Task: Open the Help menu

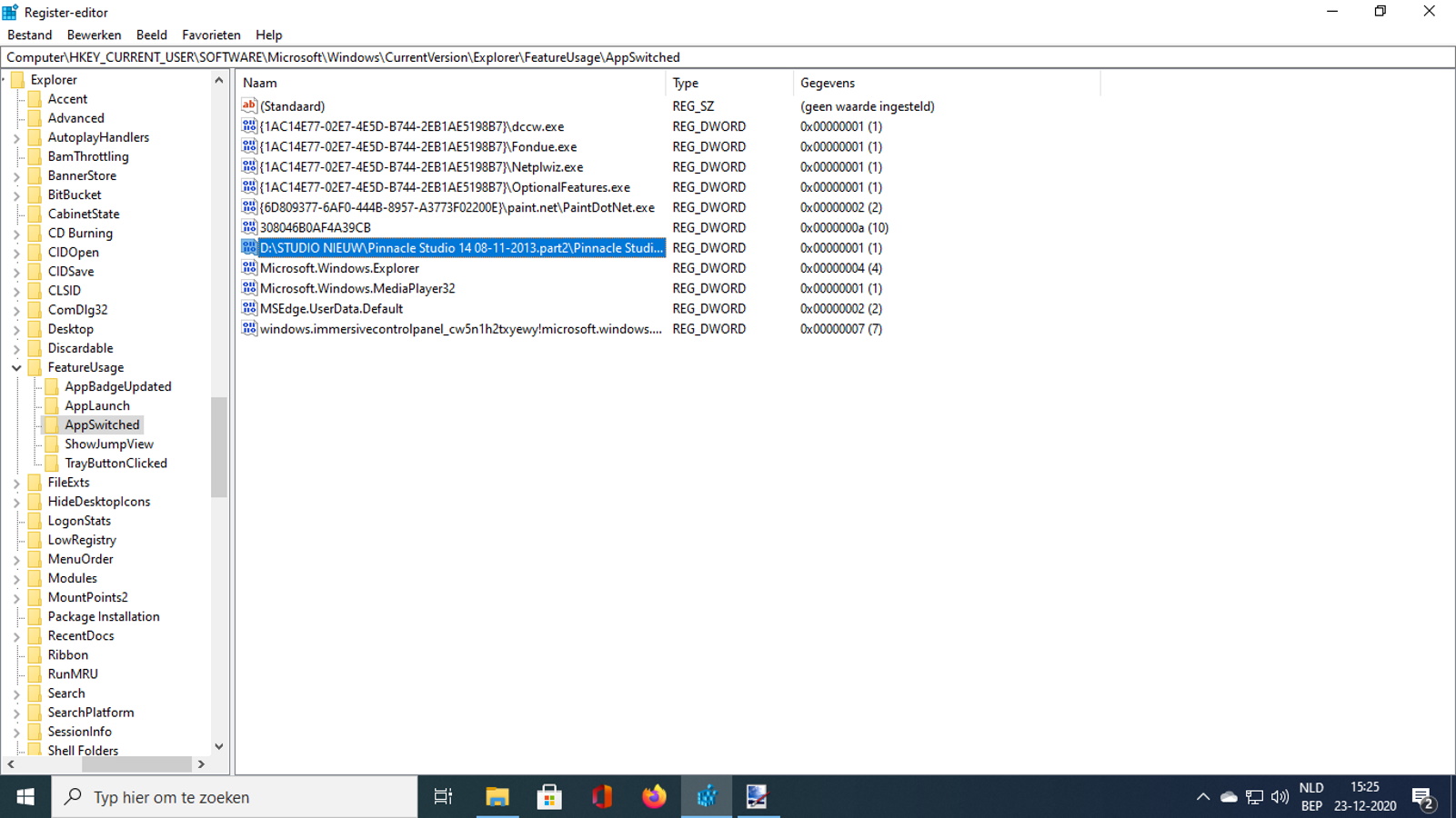Action: click(x=269, y=35)
